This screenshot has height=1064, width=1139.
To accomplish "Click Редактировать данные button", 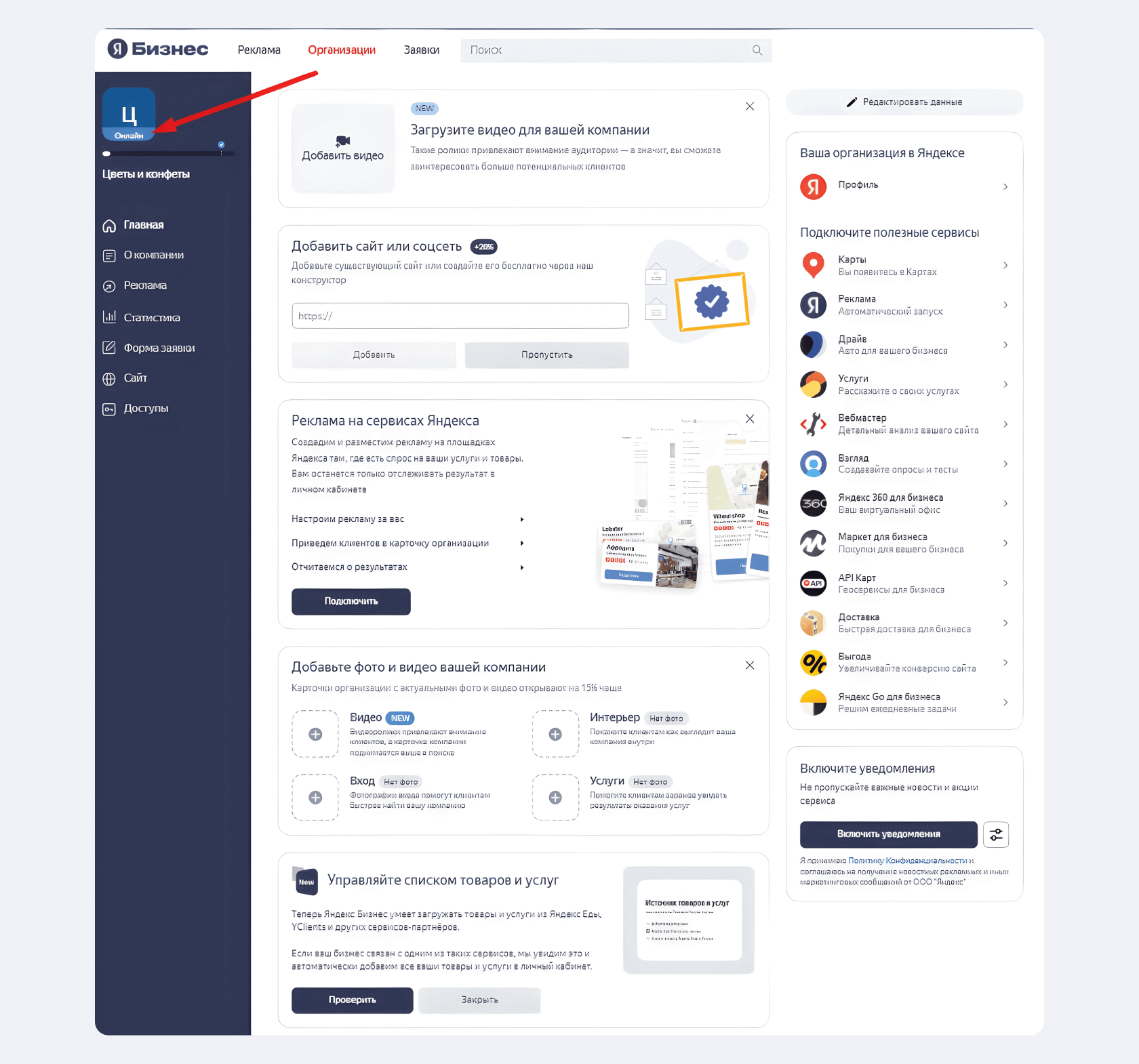I will (x=904, y=102).
